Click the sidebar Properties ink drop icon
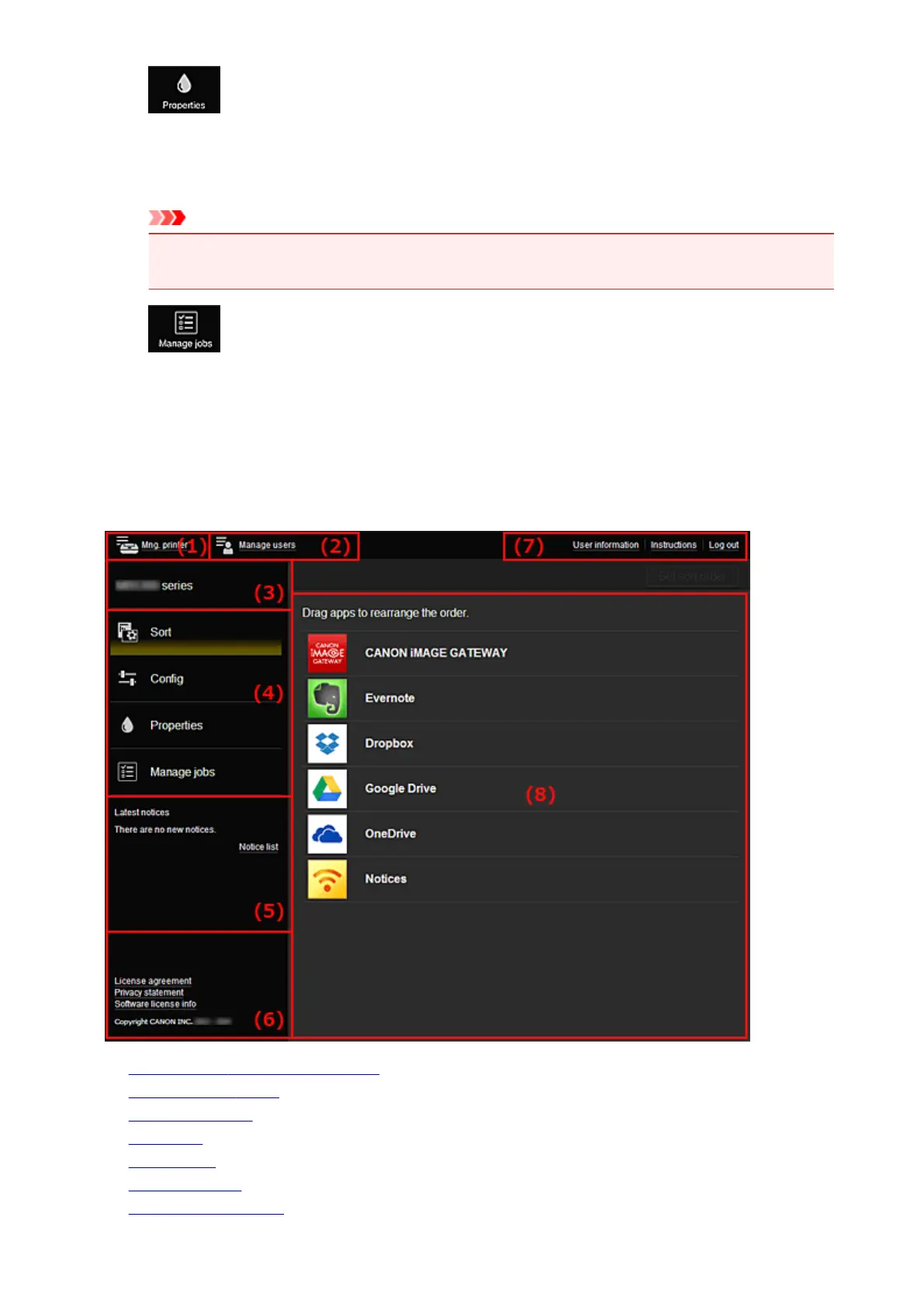The image size is (924, 1307). pos(127,725)
